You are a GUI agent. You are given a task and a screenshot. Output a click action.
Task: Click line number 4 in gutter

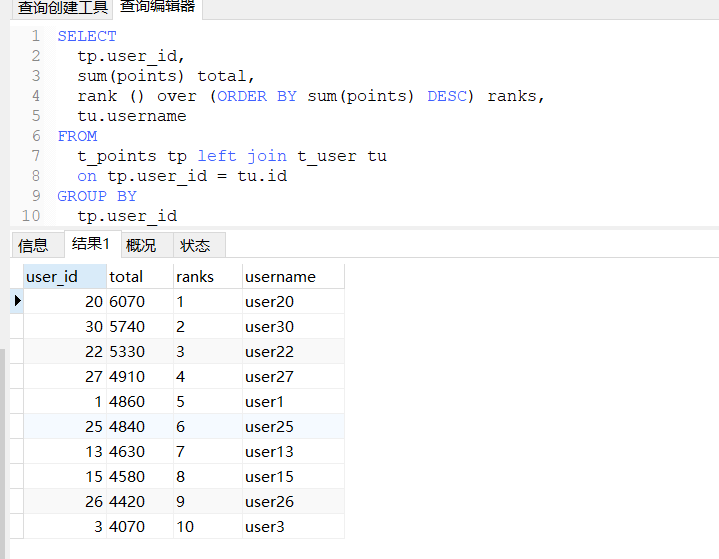click(36, 96)
